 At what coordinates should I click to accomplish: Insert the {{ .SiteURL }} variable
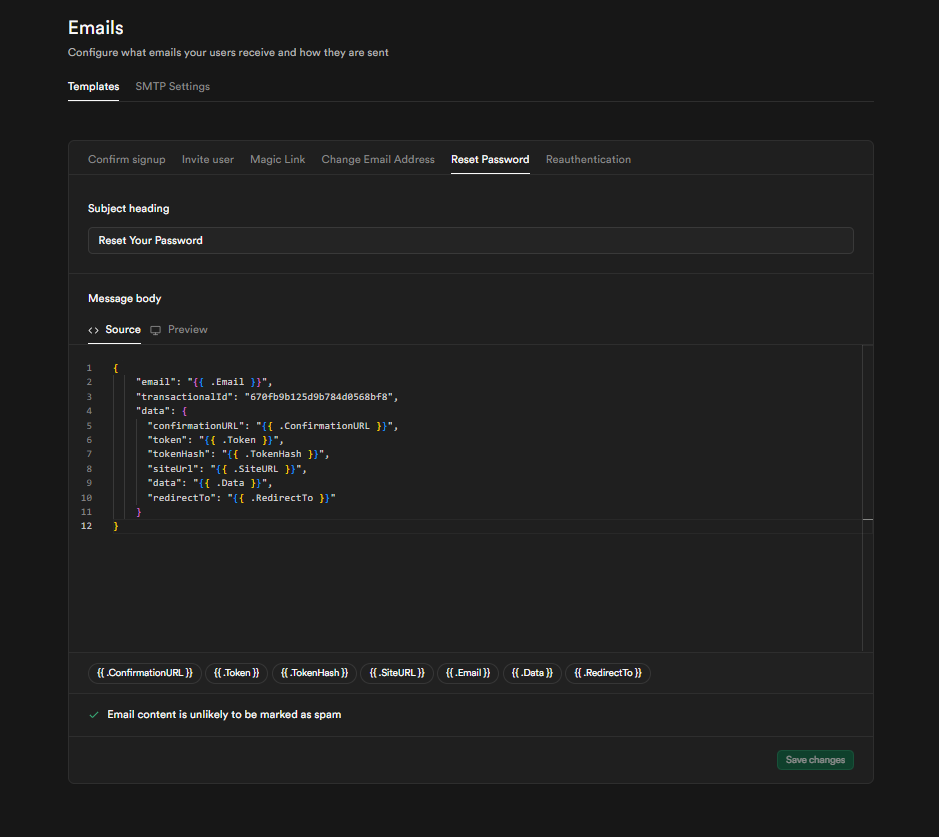point(394,672)
